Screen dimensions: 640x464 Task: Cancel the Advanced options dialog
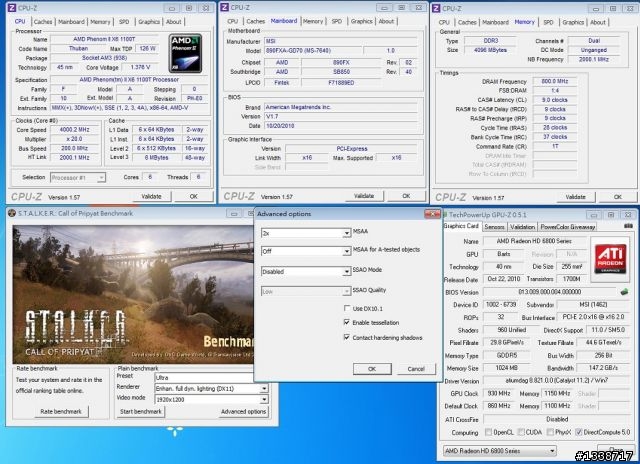tap(416, 369)
